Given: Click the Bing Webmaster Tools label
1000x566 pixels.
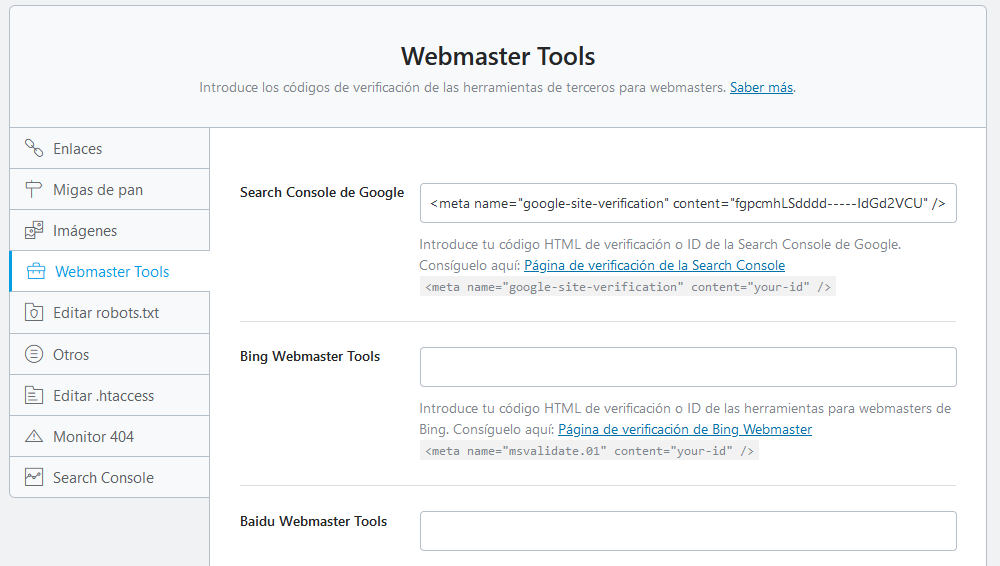Looking at the screenshot, I should coord(310,357).
